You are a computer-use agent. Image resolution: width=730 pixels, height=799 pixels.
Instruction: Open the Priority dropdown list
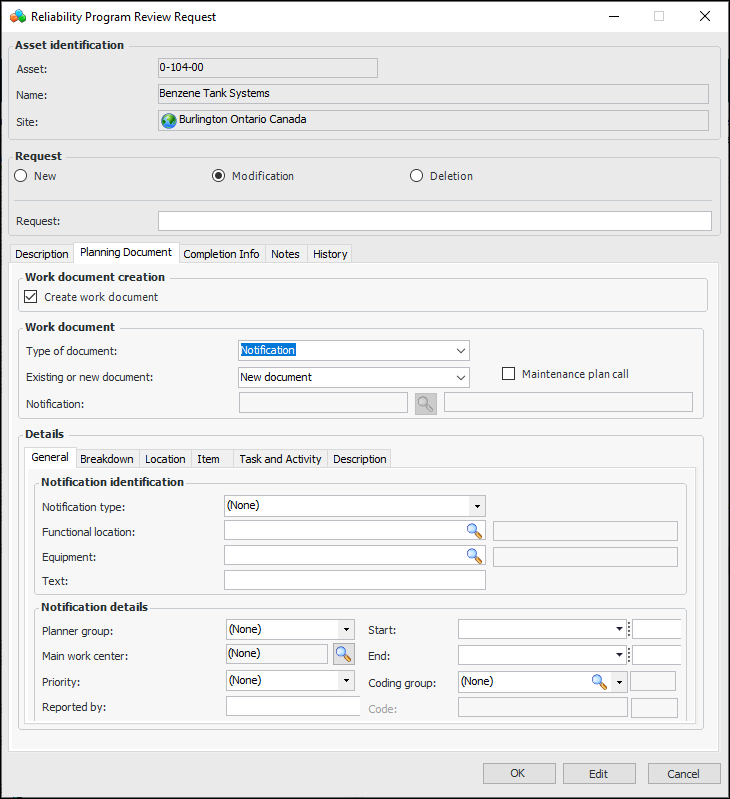point(346,680)
